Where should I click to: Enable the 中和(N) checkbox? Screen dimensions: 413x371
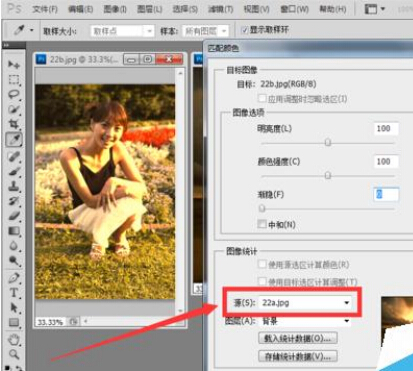(x=262, y=224)
